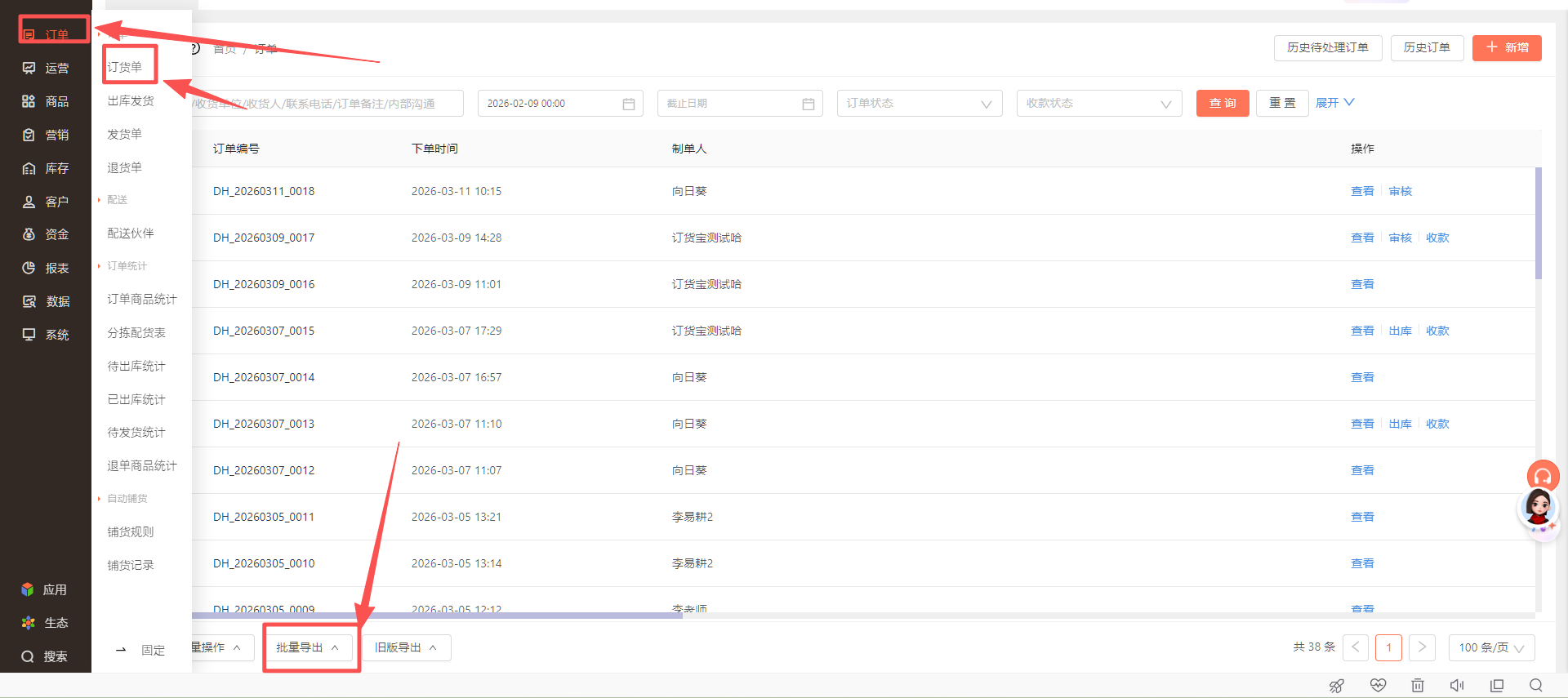Click the magnifier icon in bottom bar

pyautogui.click(x=1536, y=686)
